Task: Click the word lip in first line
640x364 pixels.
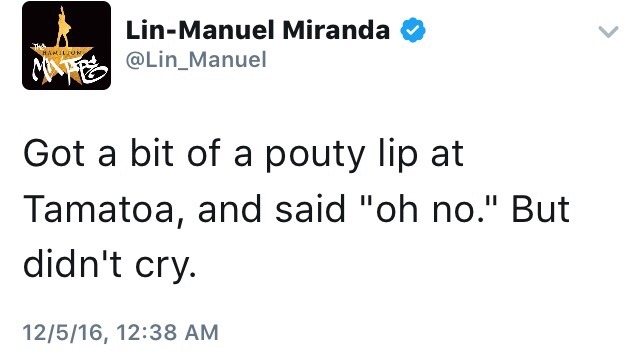Action: (x=398, y=155)
